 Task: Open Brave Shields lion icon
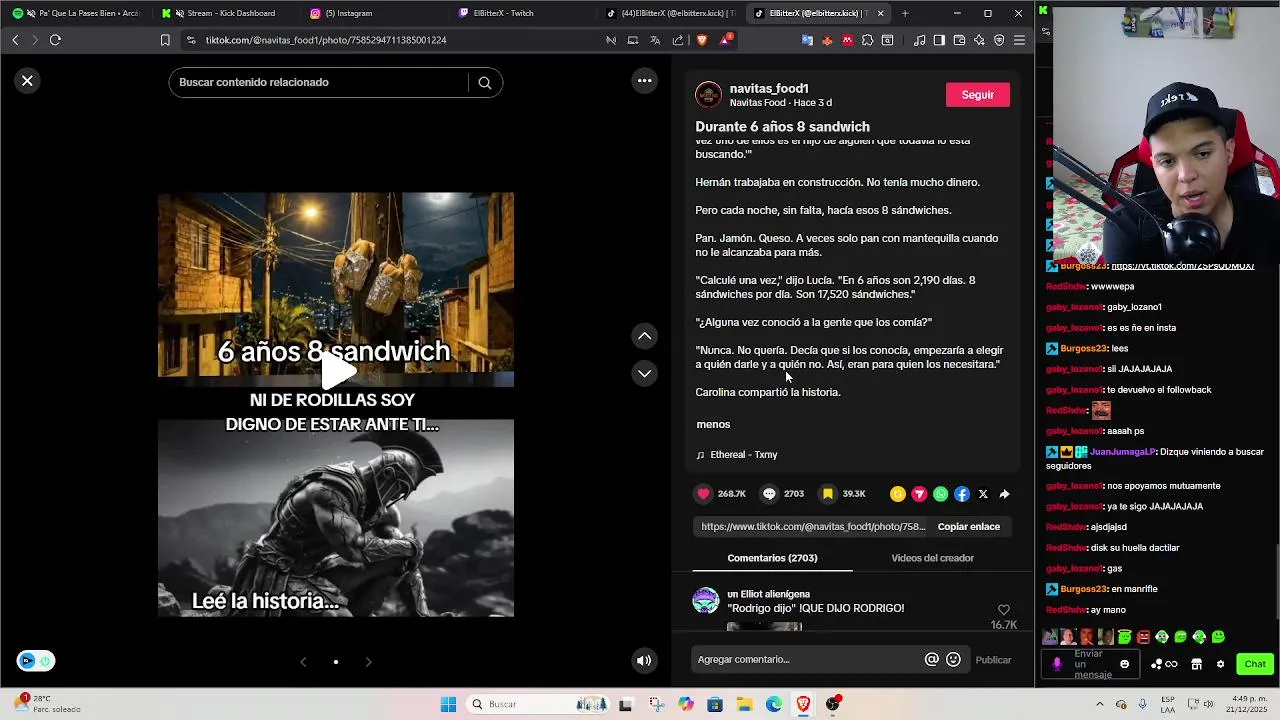coord(702,40)
